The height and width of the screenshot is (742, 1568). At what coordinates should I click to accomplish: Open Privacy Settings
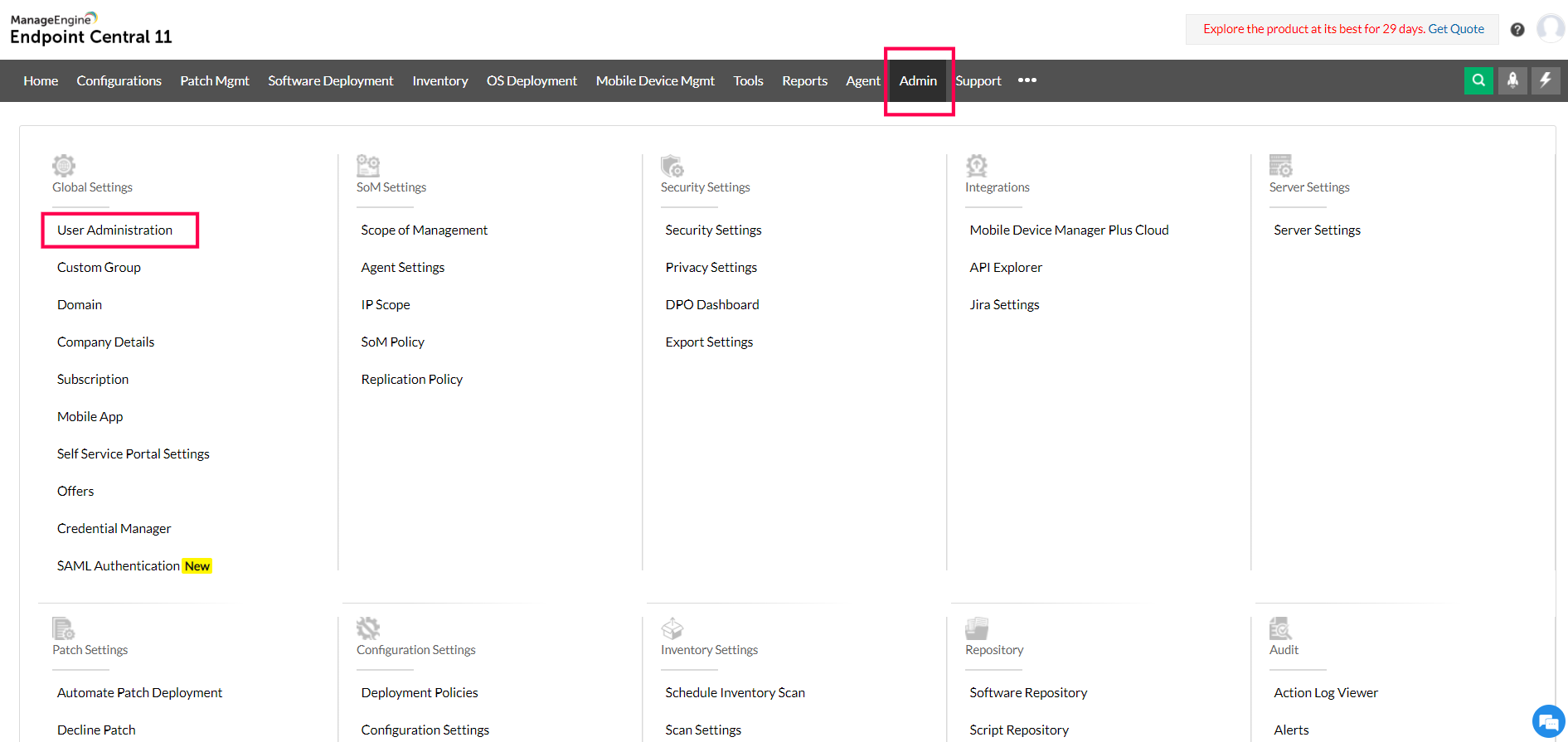(711, 267)
